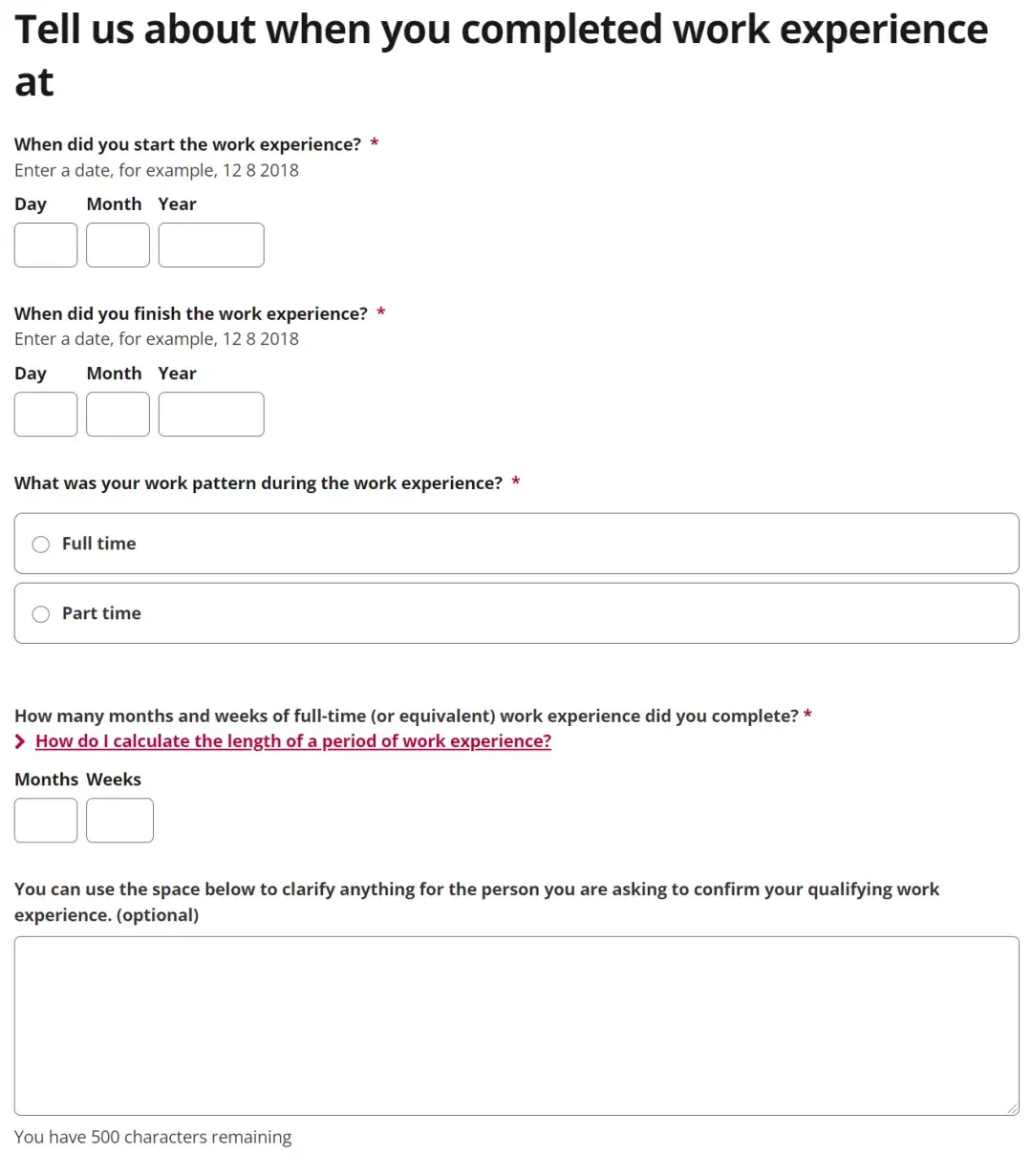Click the start date Month input box
This screenshot has width=1032, height=1176.
click(x=118, y=246)
